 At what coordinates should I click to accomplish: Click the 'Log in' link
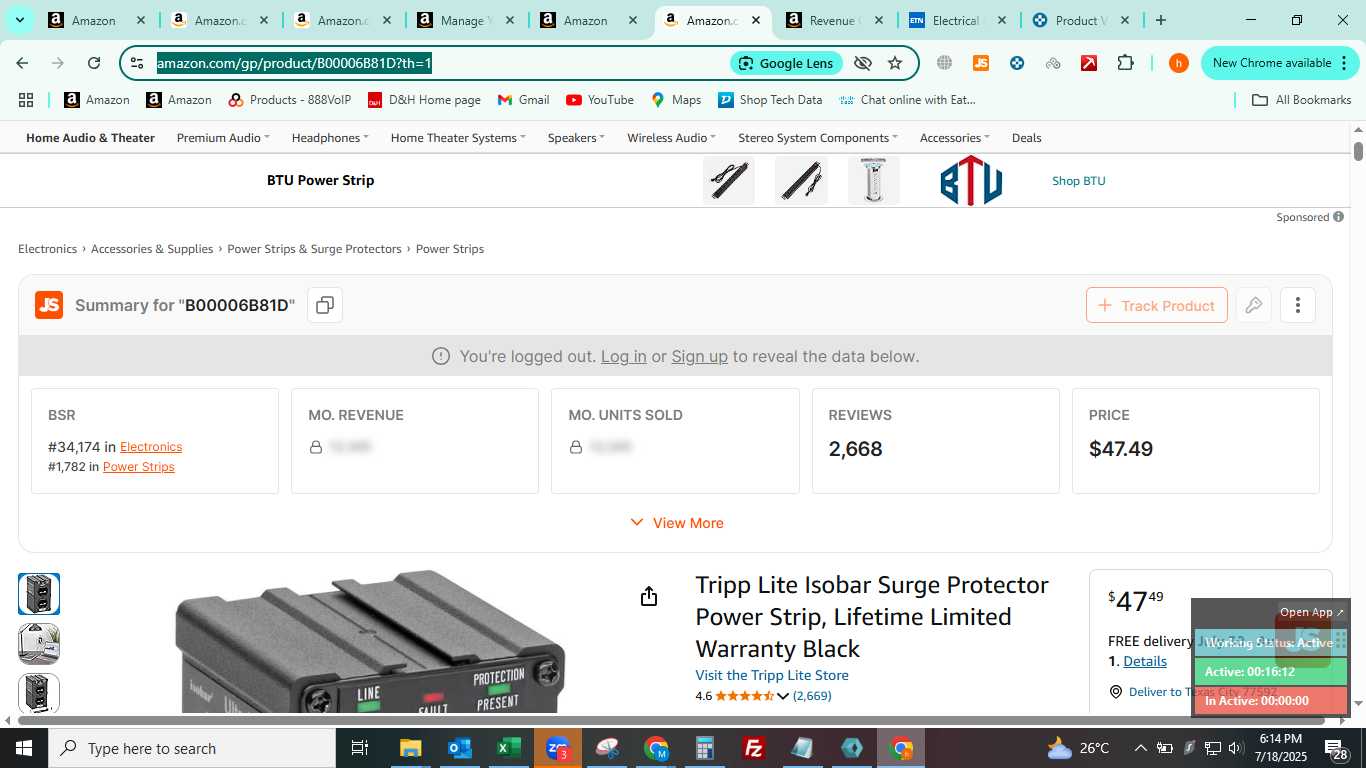[x=623, y=356]
